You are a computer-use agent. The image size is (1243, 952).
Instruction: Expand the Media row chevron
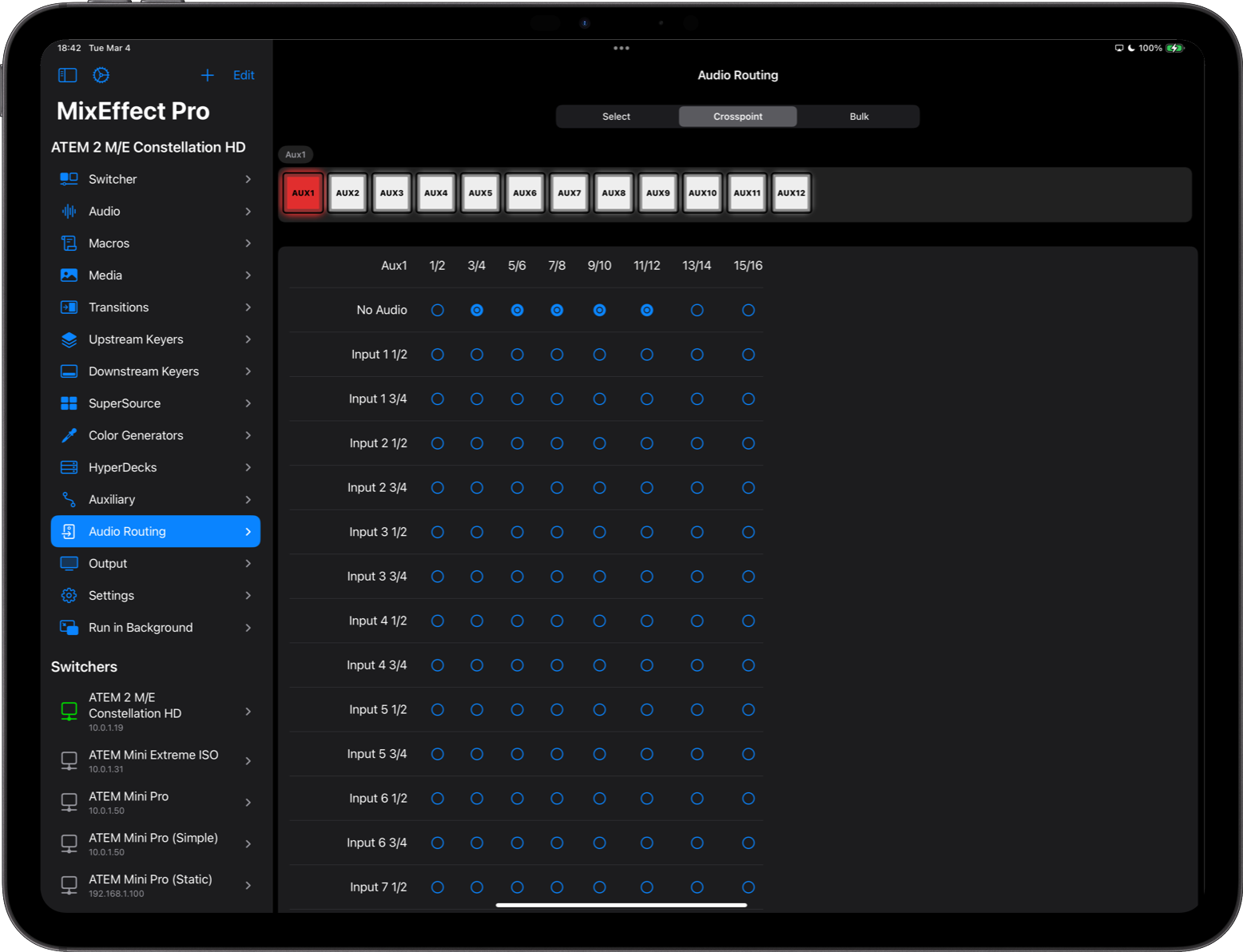coord(248,275)
